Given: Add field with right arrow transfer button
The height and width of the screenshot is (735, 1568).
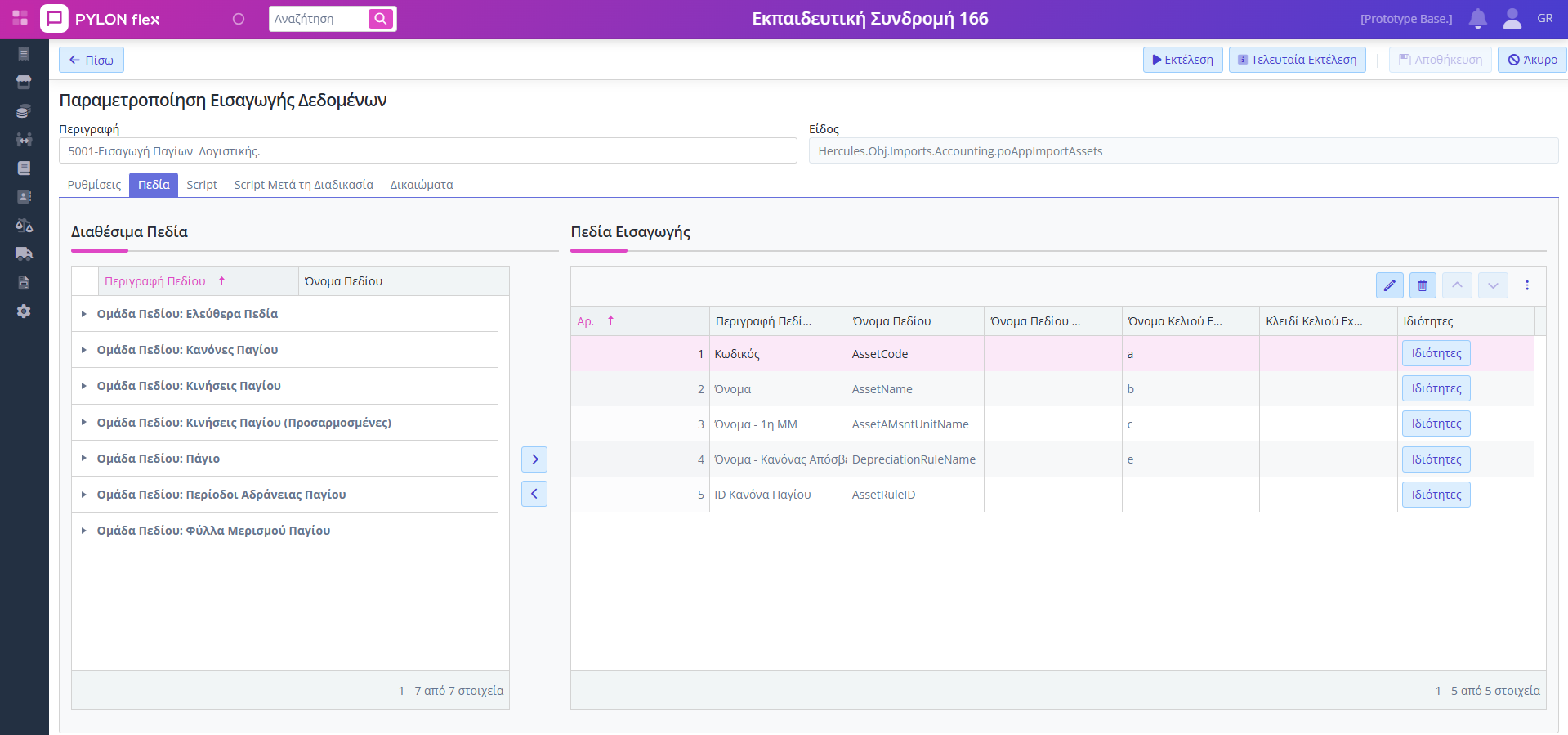Looking at the screenshot, I should point(534,459).
